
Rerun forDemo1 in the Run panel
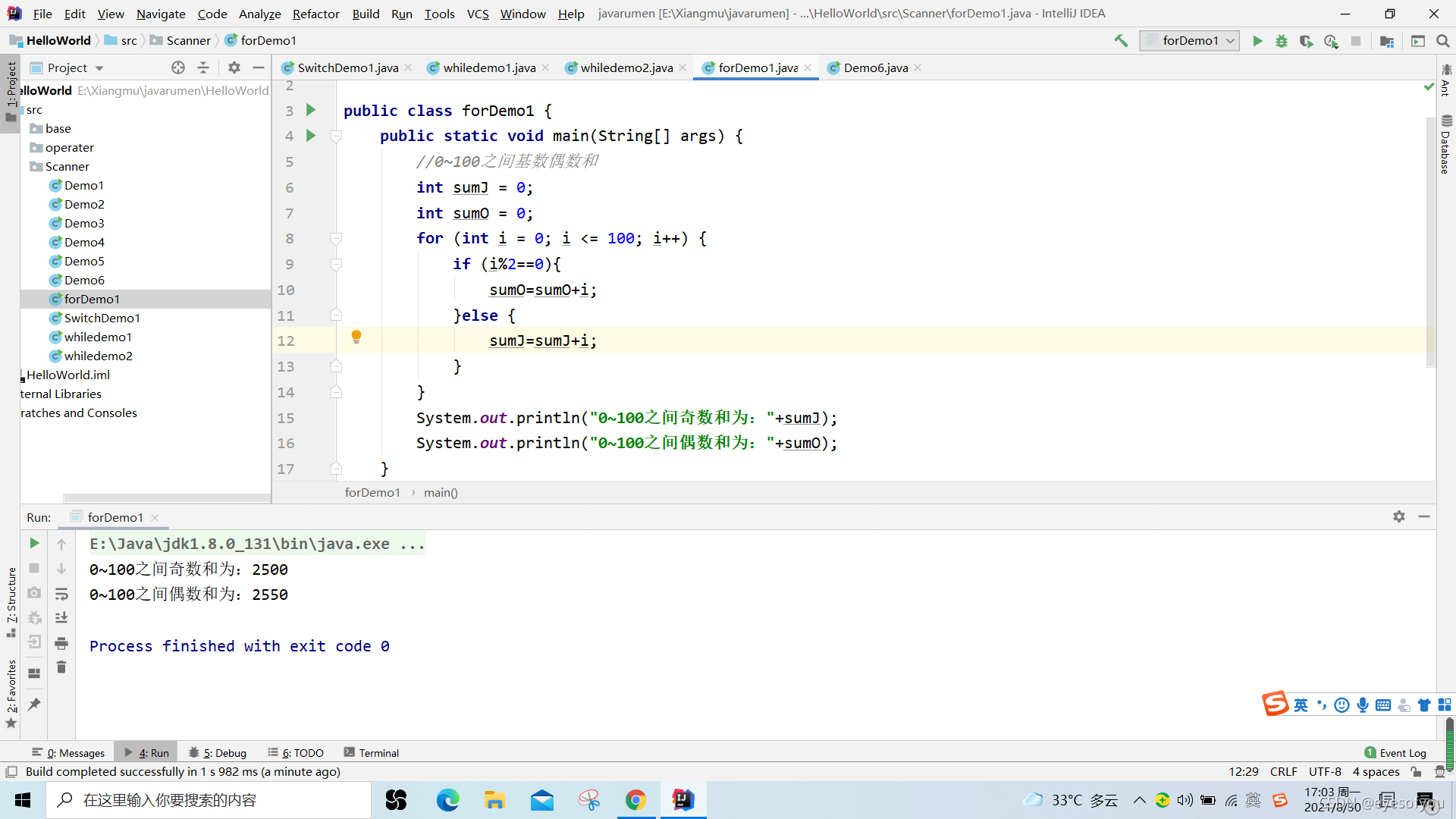(34, 543)
